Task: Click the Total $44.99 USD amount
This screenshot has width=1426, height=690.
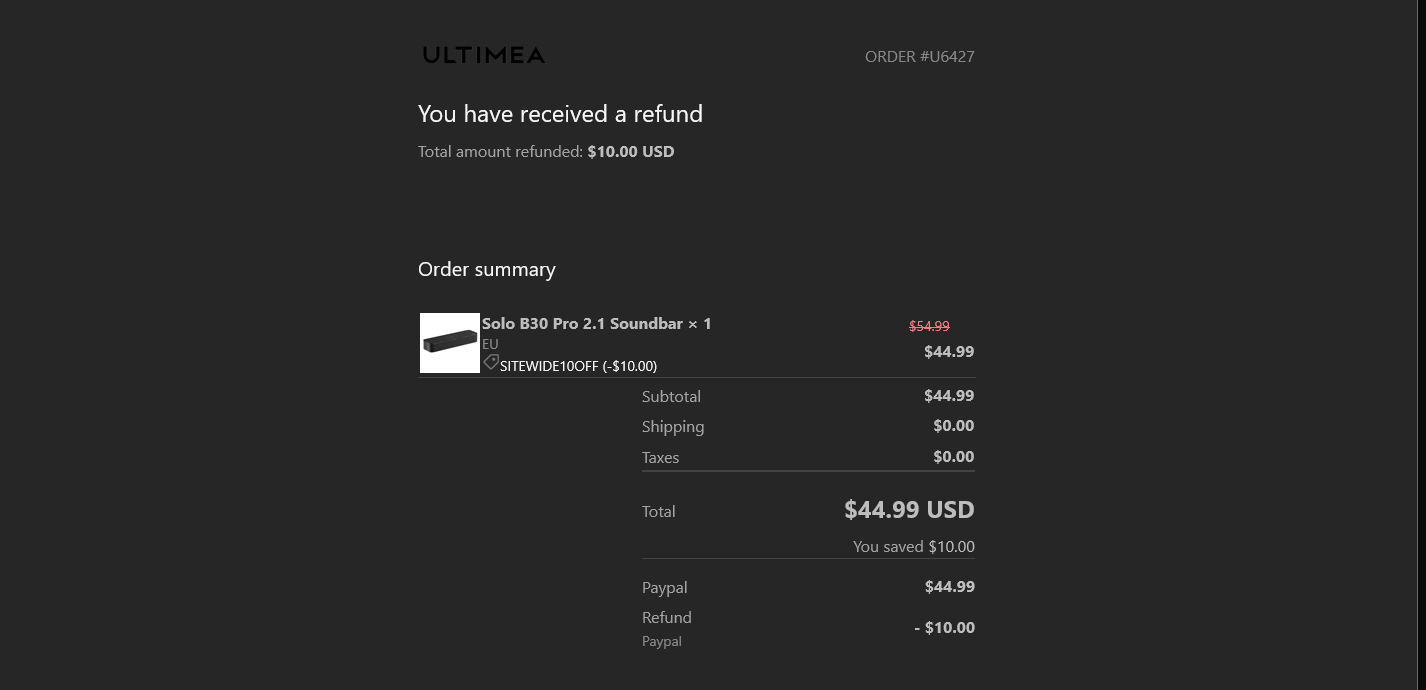Action: pos(909,510)
